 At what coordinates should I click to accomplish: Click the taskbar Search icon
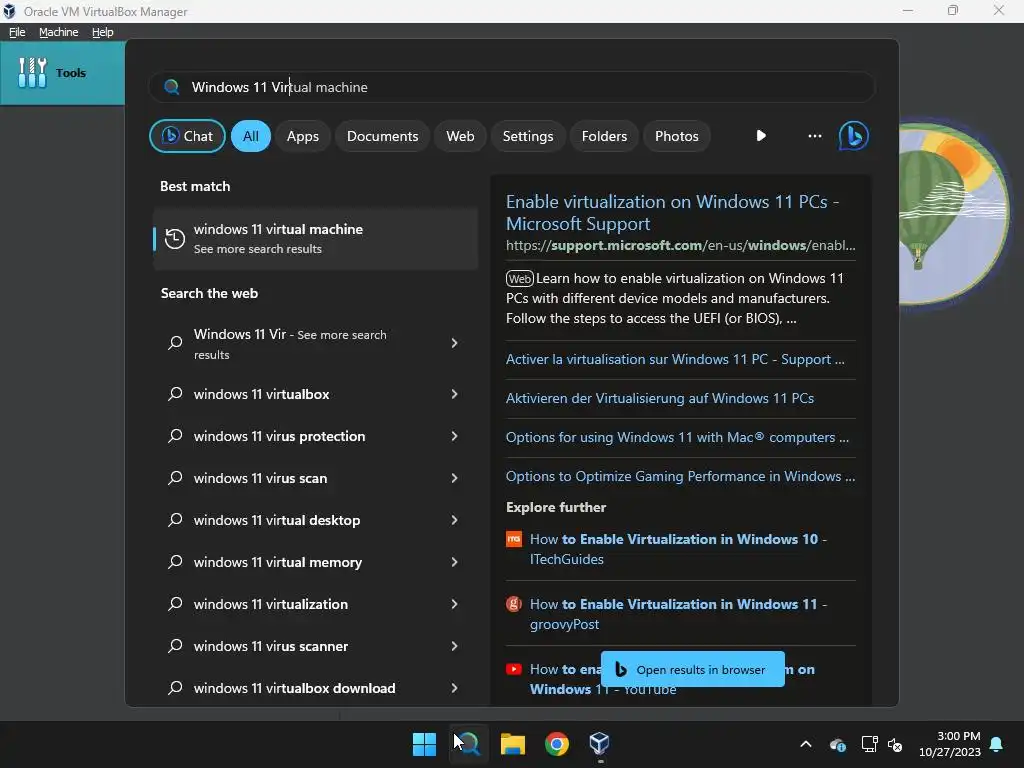point(468,744)
